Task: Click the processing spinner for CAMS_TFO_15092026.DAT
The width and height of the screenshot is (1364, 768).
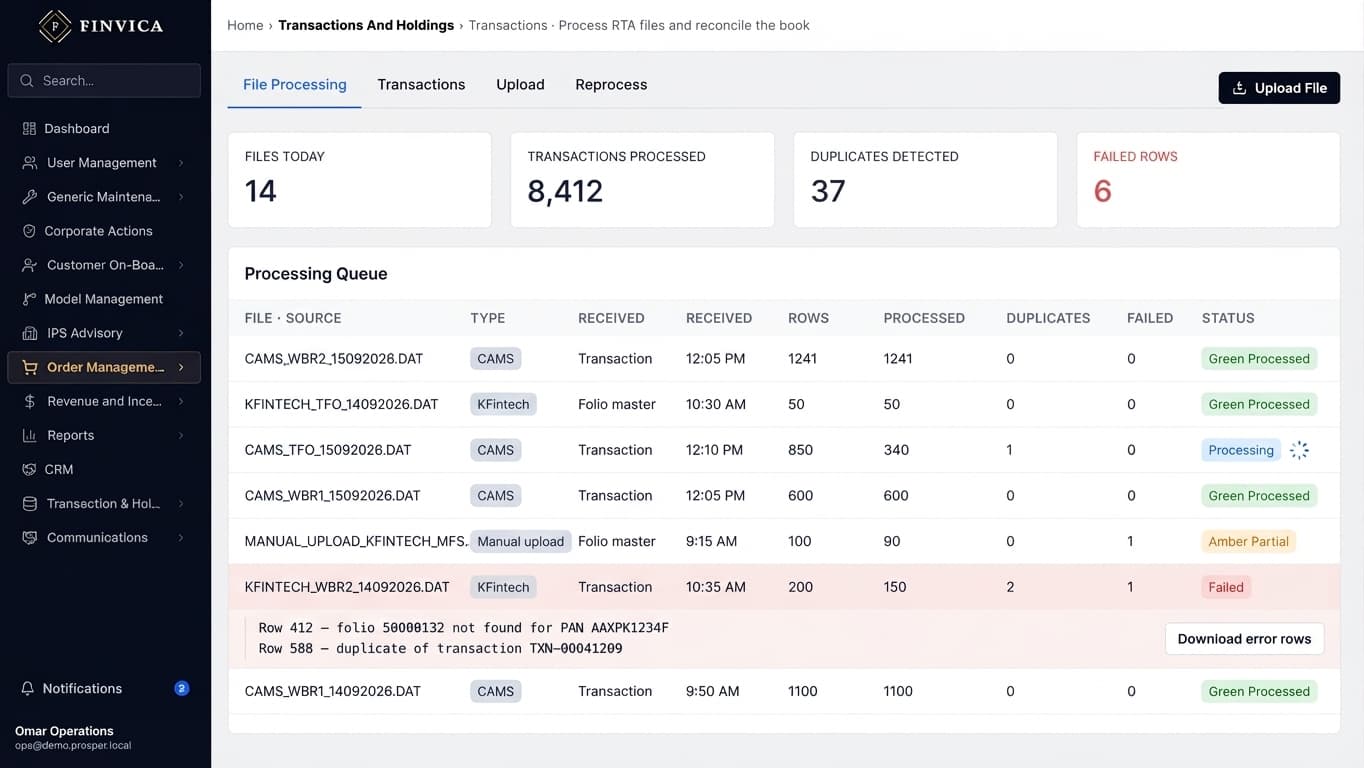Action: click(x=1299, y=450)
